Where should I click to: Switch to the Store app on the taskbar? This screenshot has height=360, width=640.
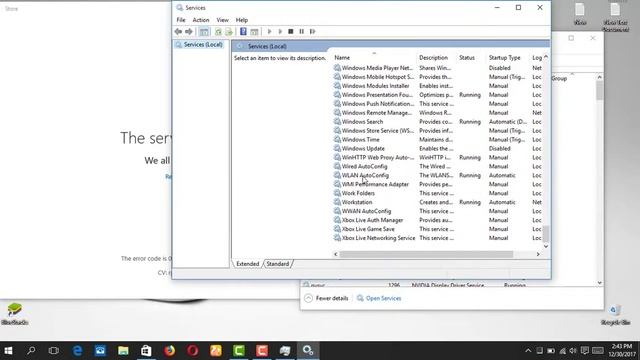[146, 351]
